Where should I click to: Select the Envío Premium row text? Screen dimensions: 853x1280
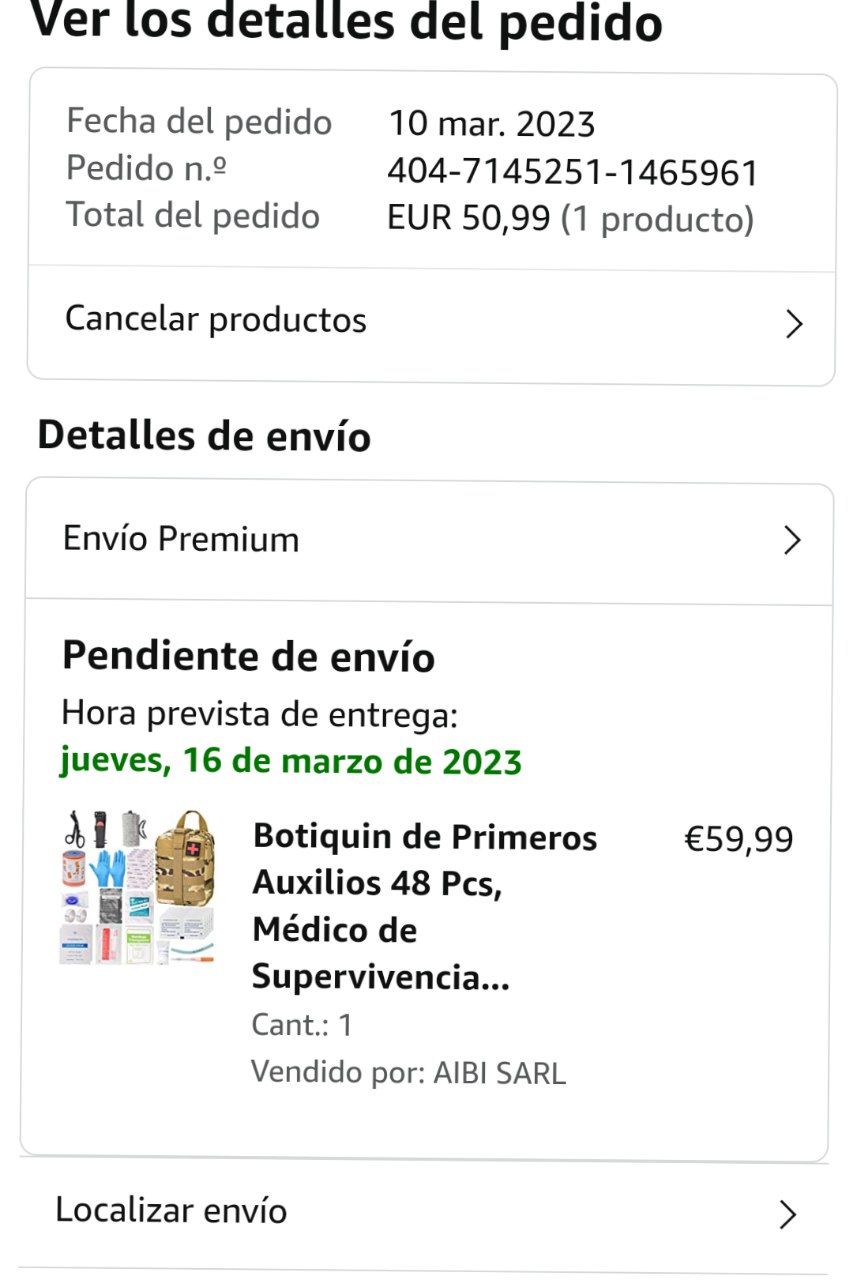pyautogui.click(x=181, y=539)
